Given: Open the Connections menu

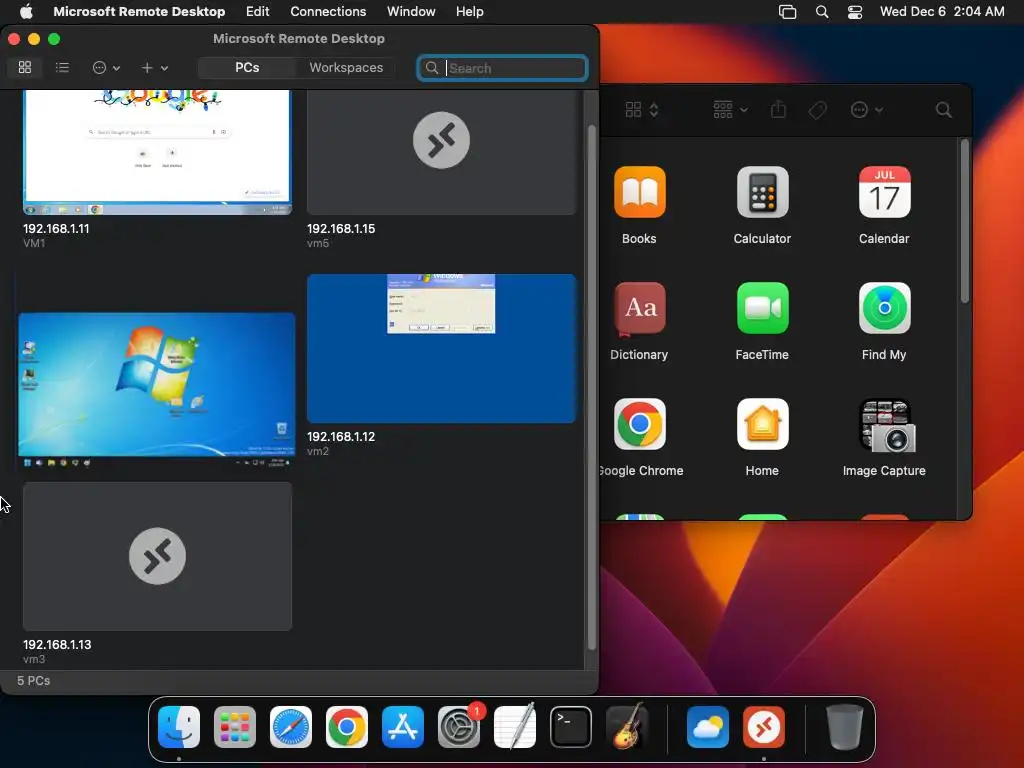Looking at the screenshot, I should [328, 11].
